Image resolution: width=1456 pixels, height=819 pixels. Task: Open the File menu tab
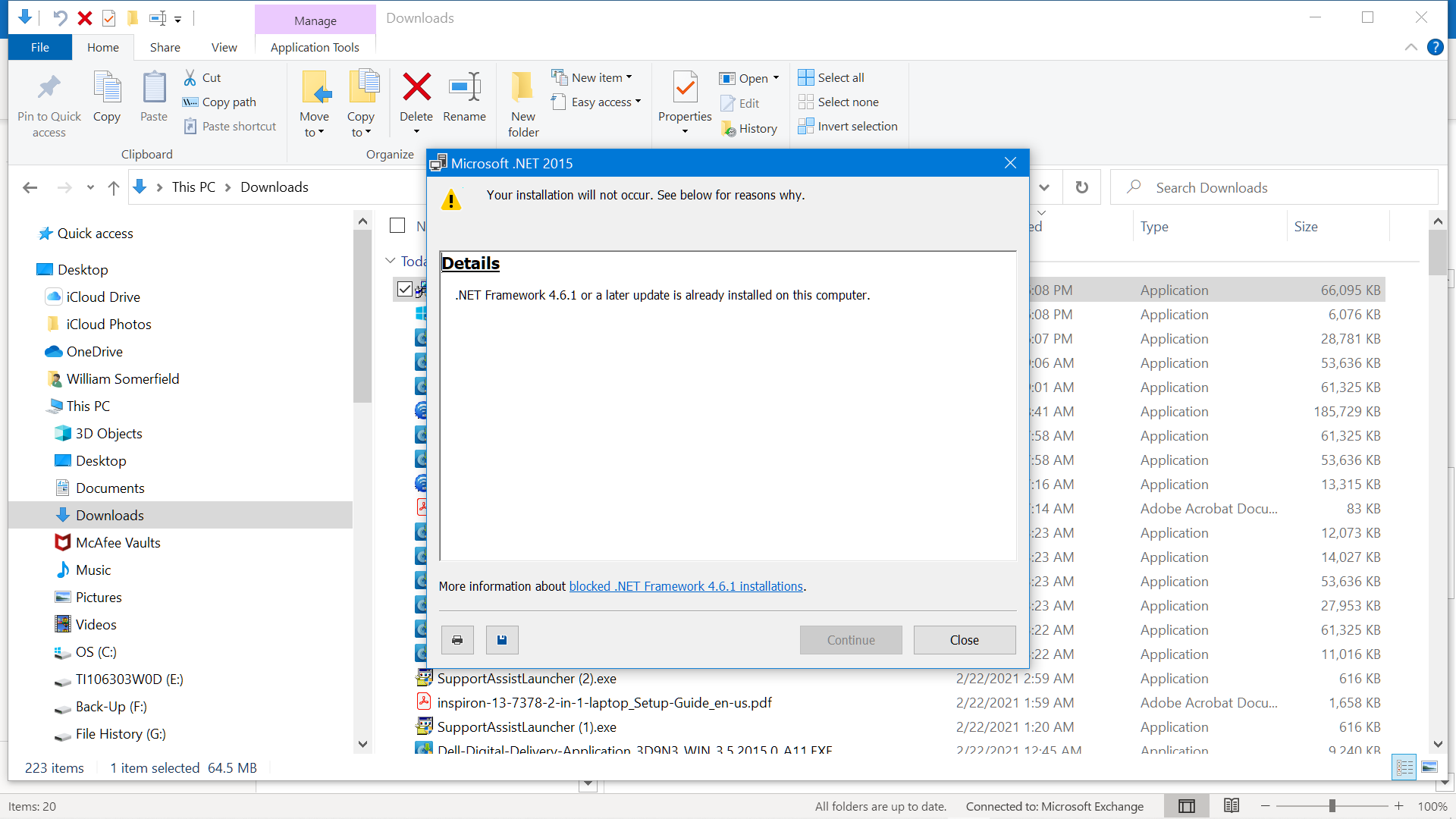[40, 47]
